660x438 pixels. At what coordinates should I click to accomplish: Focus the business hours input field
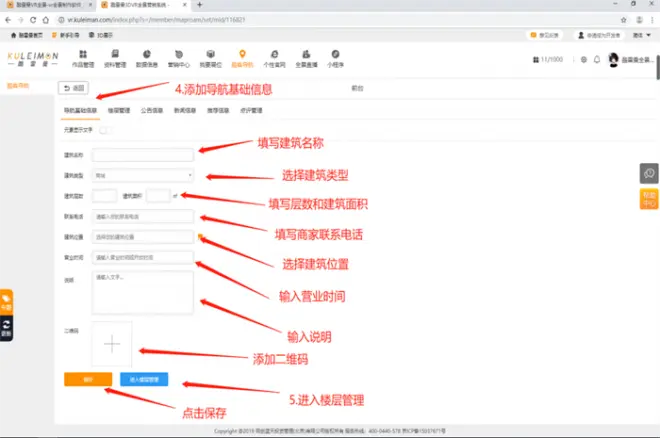(143, 257)
